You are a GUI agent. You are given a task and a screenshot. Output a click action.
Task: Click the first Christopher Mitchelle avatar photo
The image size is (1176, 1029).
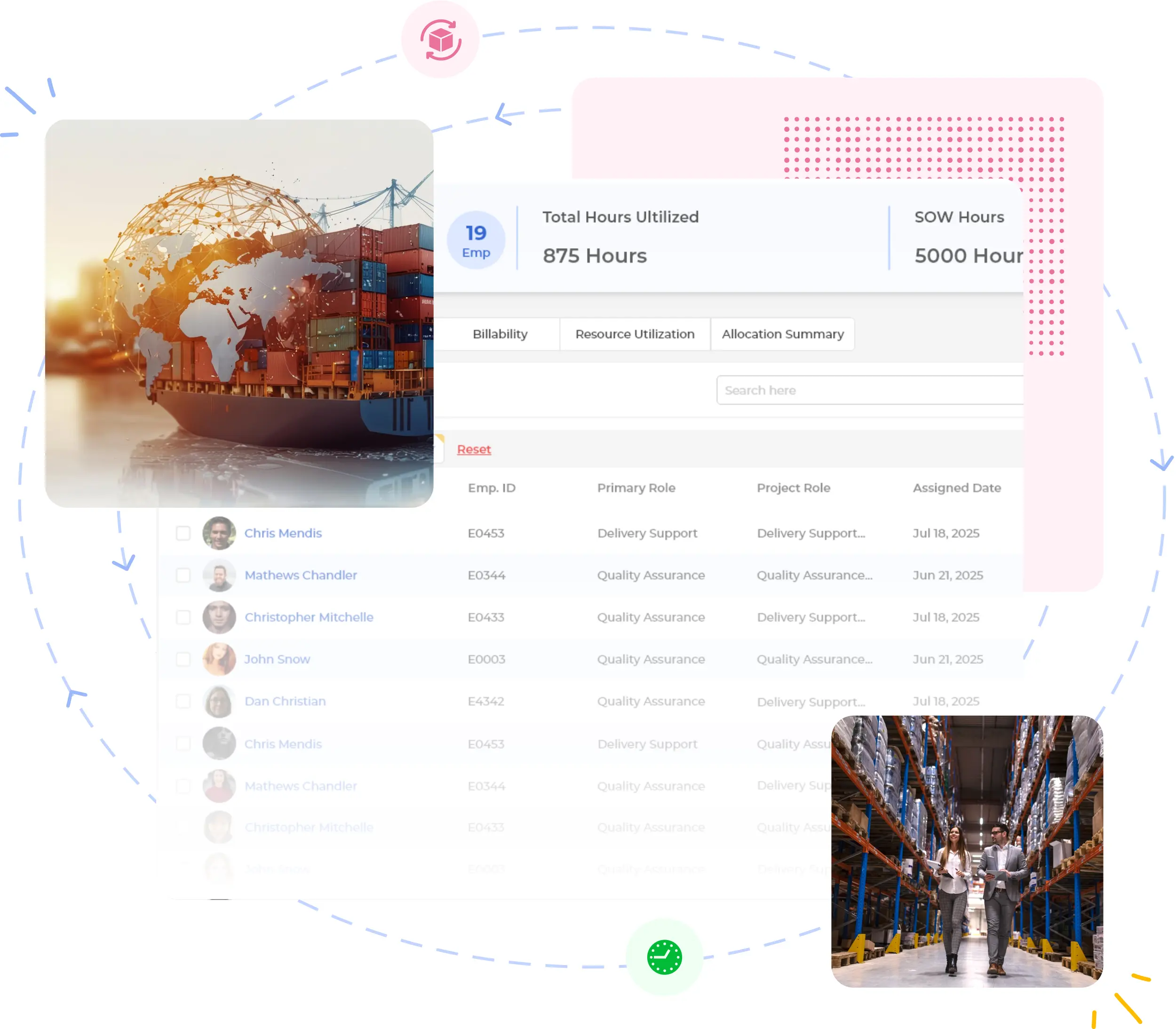[219, 617]
